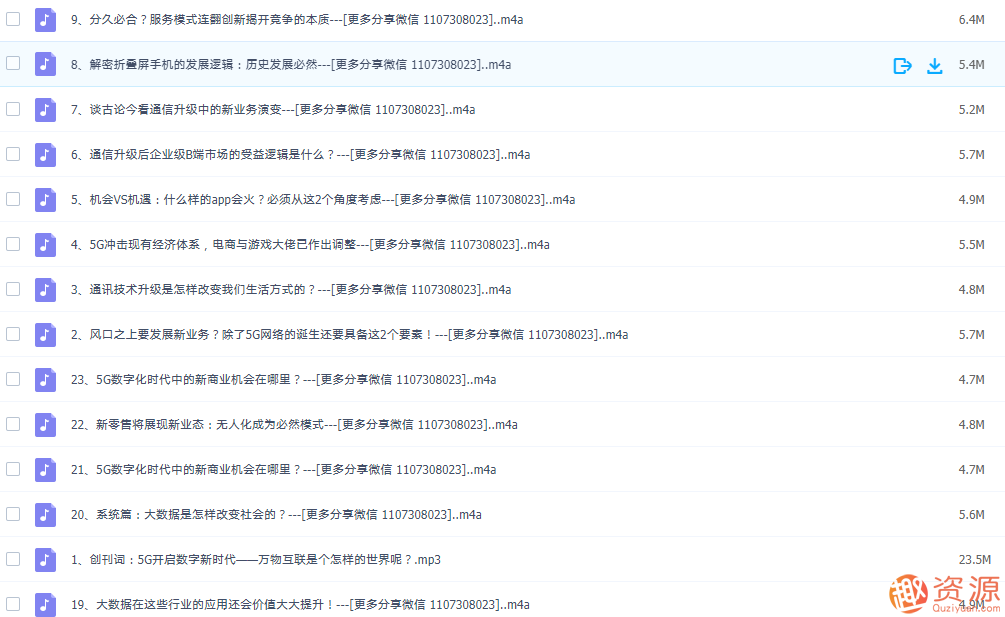Open file name 21、5G数字化时代中的新商业机会
Screen dimensions: 1005x617
[283, 470]
